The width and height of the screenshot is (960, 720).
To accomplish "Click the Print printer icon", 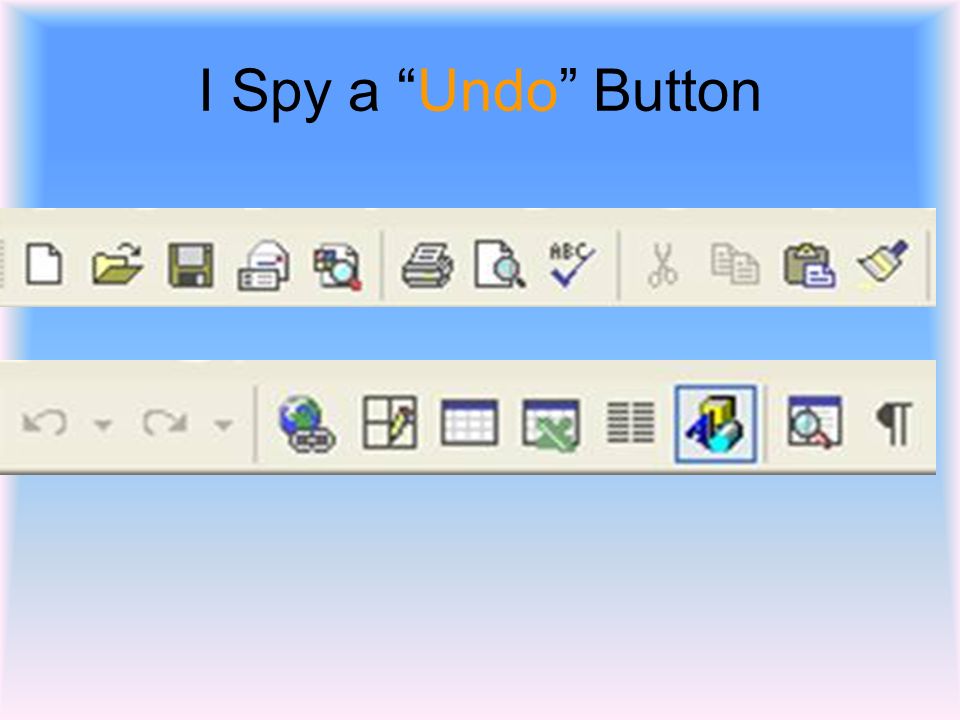I will click(x=427, y=265).
